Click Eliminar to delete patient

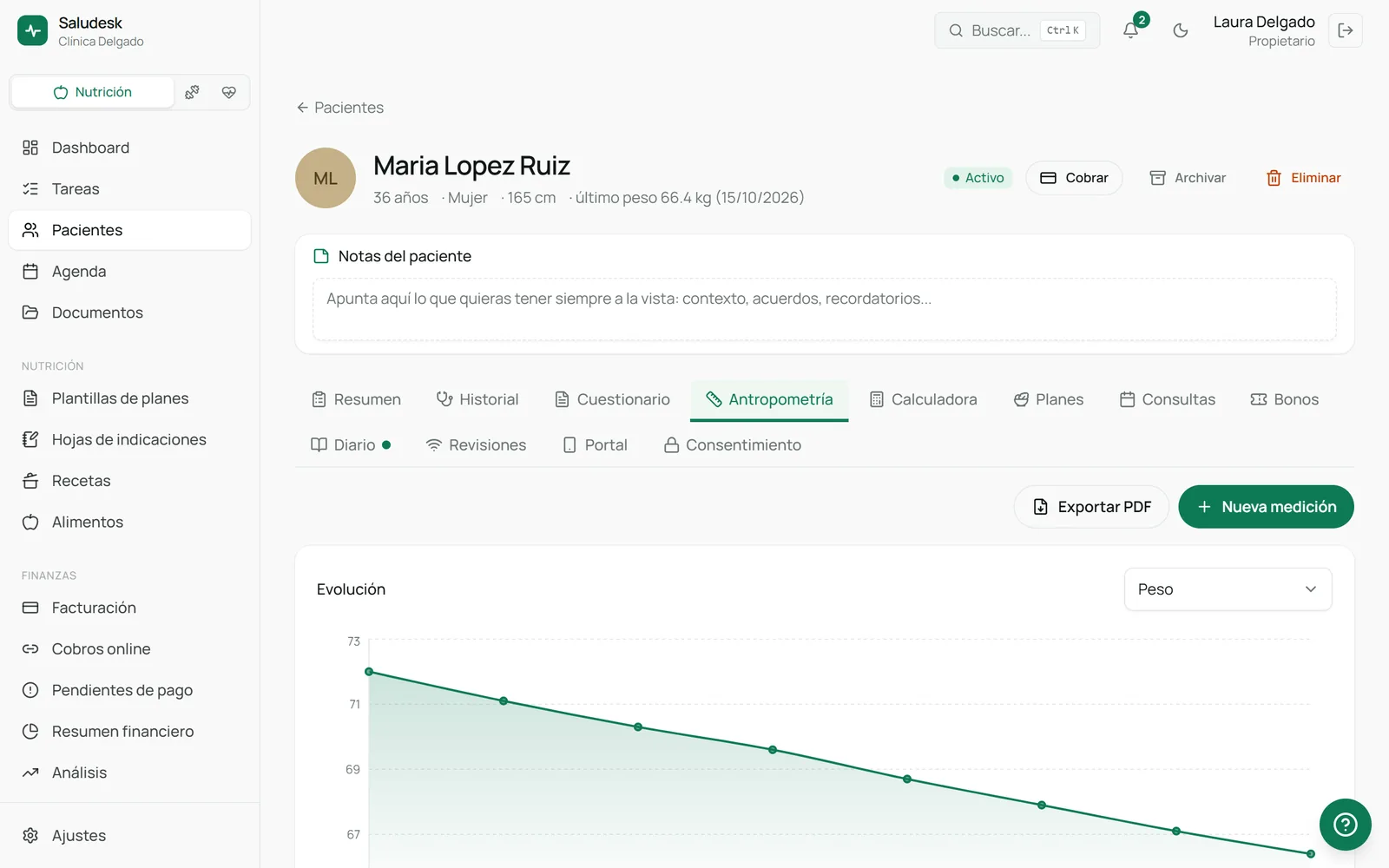1303,178
